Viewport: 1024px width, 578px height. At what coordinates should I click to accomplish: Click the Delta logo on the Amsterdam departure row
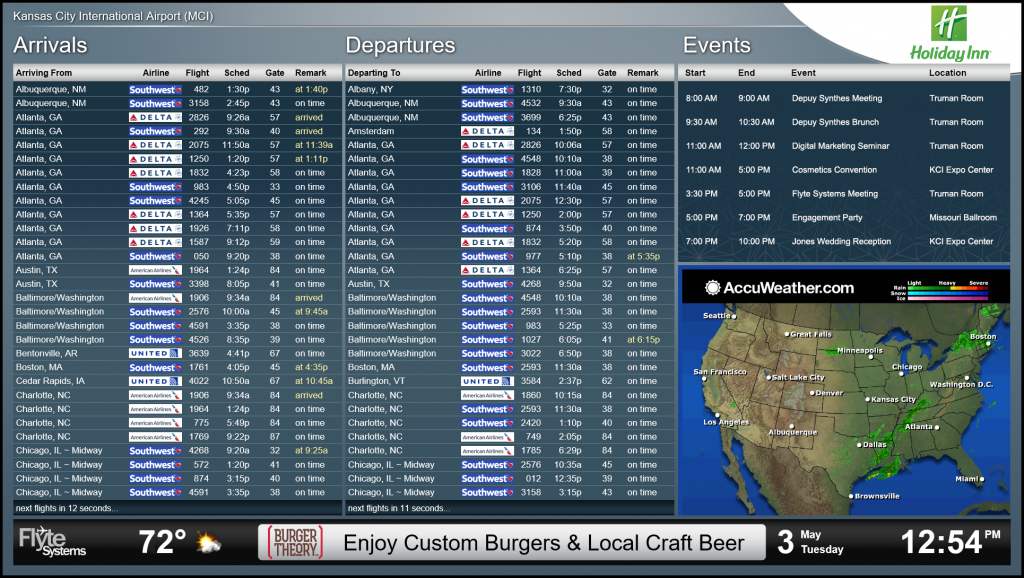coord(487,131)
